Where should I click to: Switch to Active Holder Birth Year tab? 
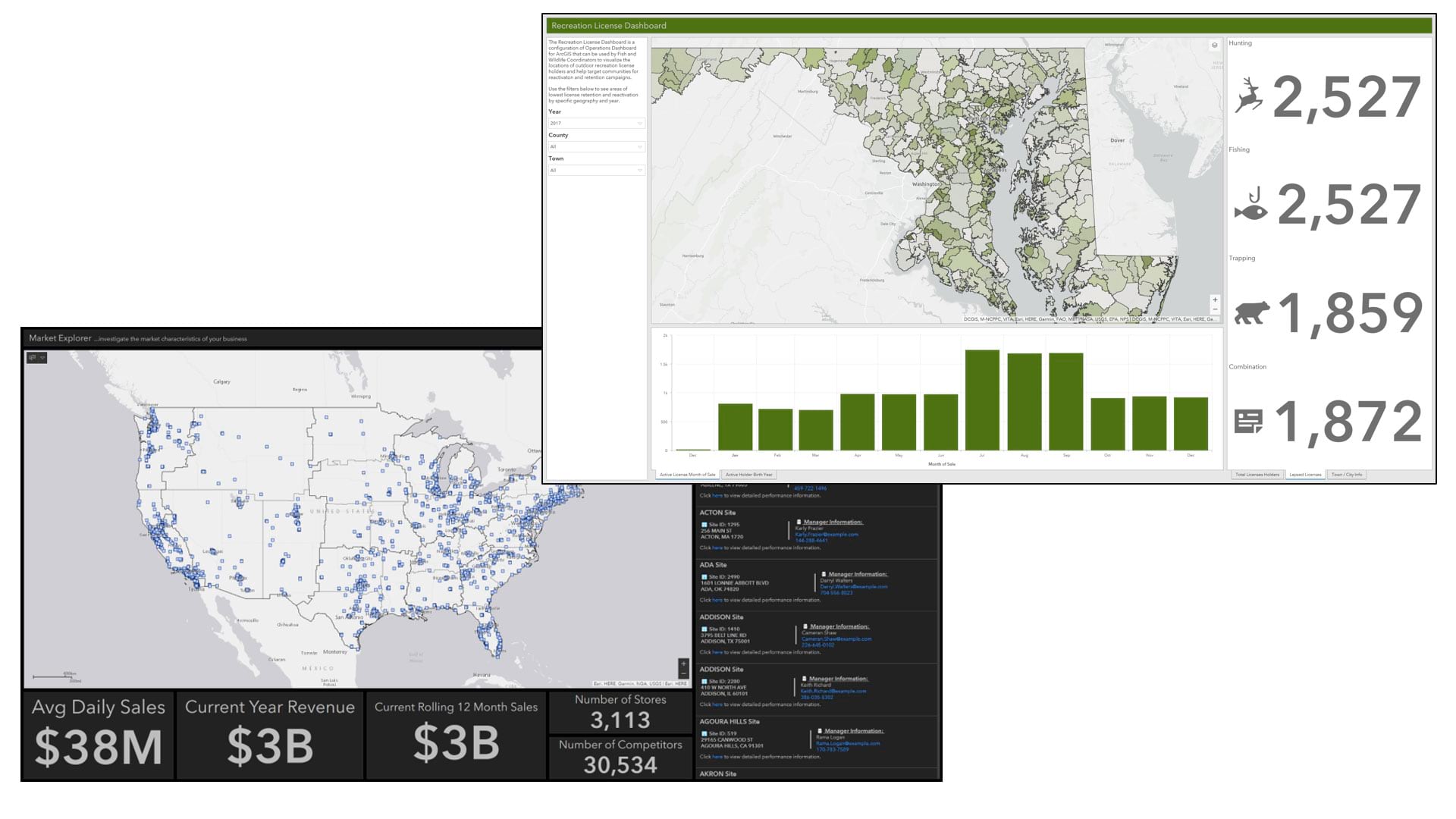tap(748, 475)
